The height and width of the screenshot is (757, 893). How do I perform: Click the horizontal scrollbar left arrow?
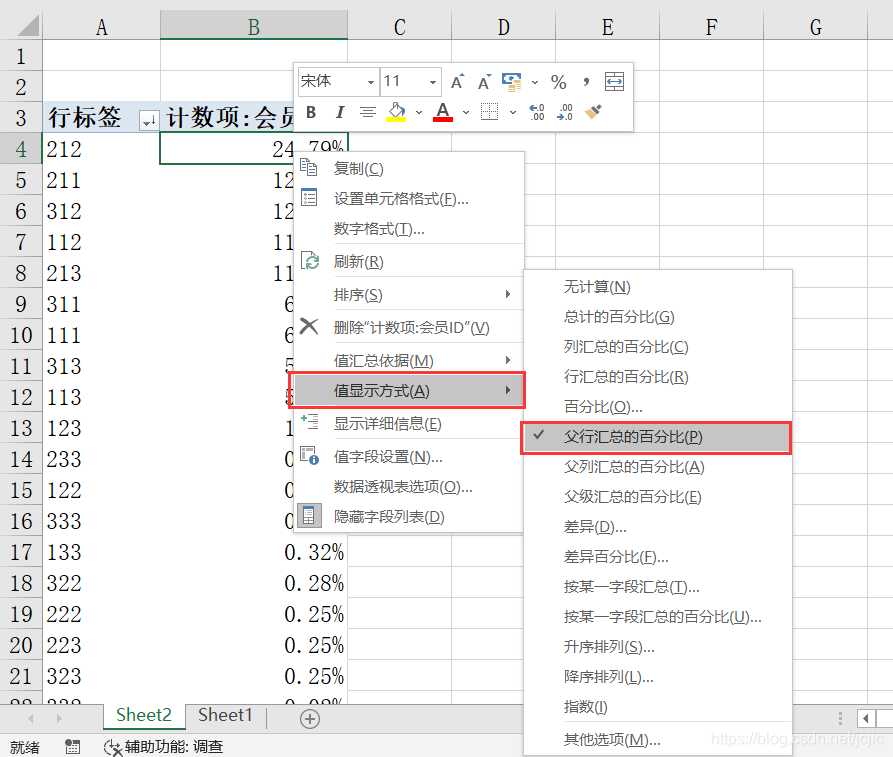point(866,718)
